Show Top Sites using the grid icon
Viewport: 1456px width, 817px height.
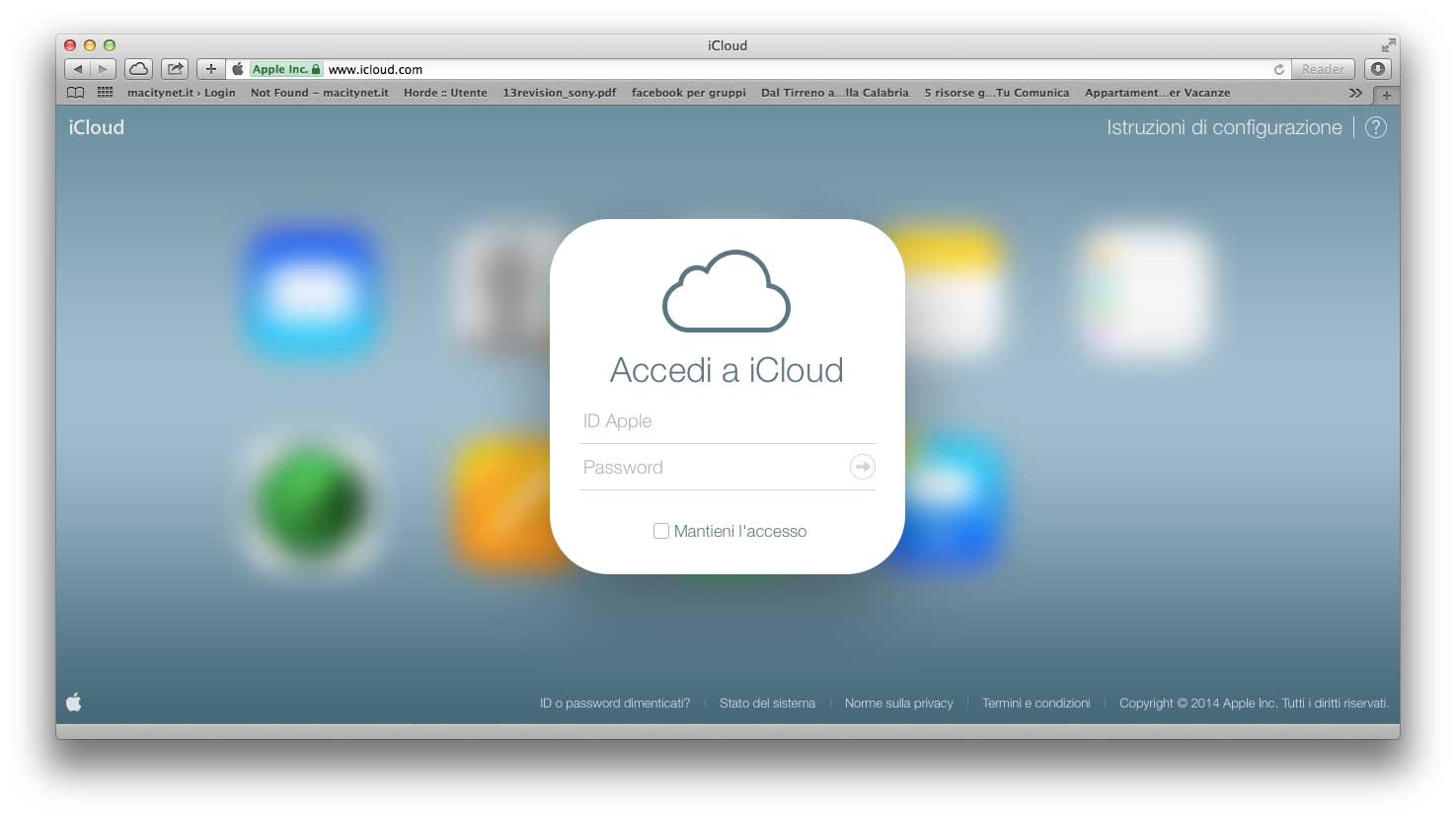coord(105,93)
